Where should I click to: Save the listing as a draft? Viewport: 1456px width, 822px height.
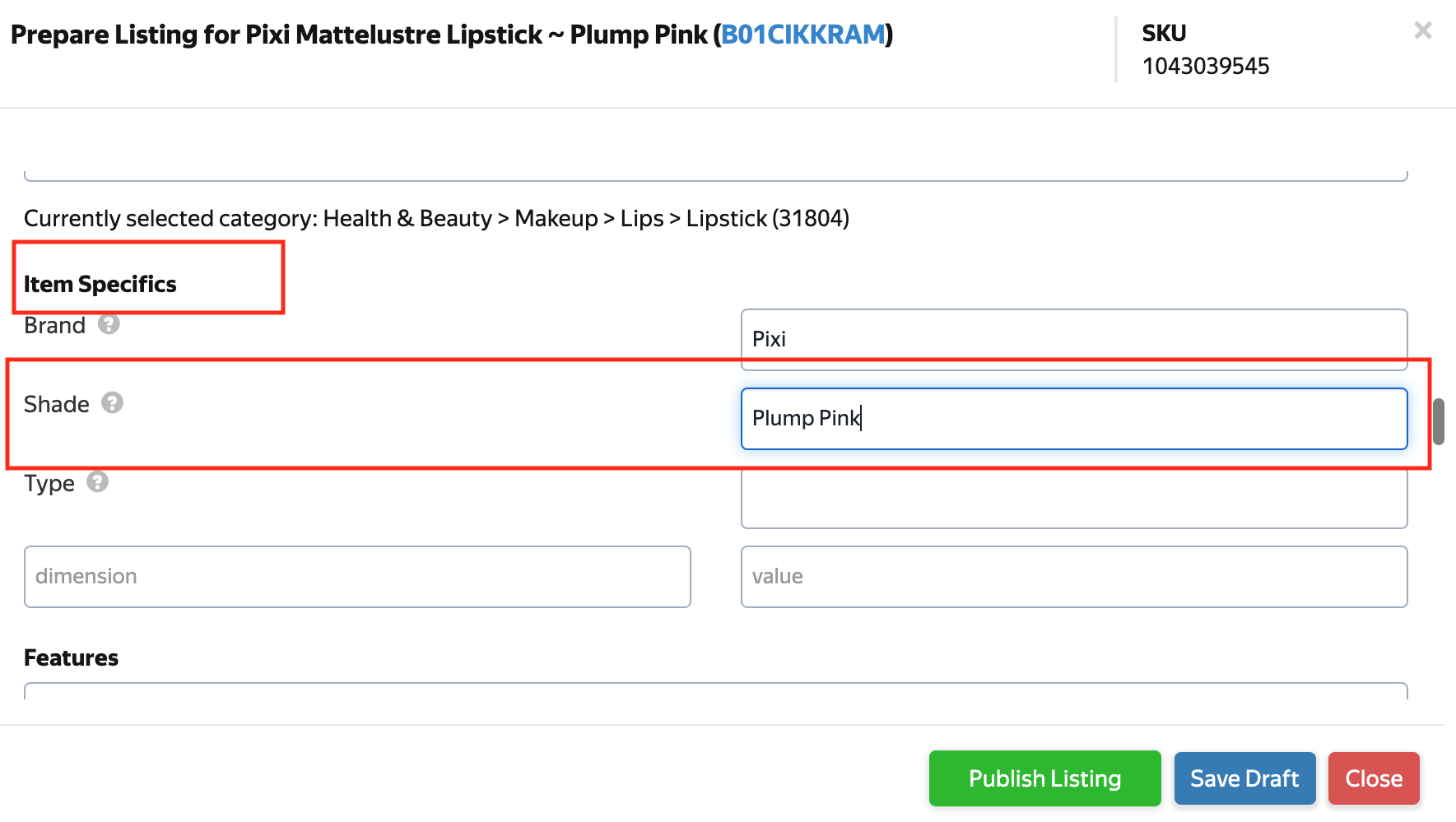(1244, 778)
